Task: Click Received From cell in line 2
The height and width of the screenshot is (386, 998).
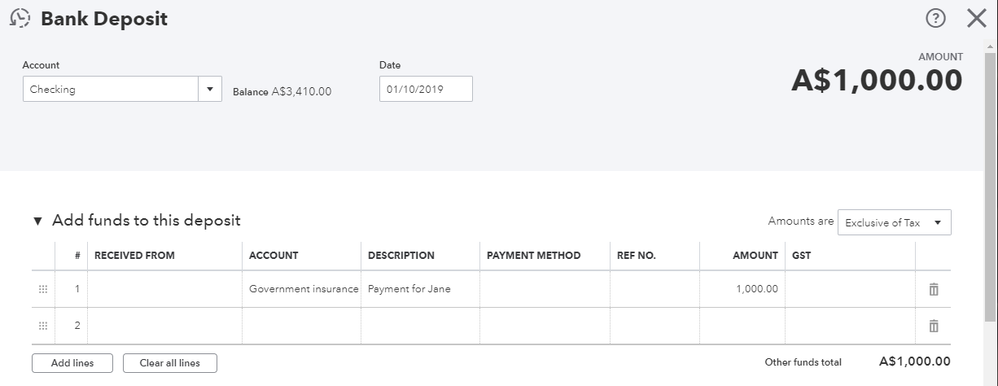Action: (165, 326)
